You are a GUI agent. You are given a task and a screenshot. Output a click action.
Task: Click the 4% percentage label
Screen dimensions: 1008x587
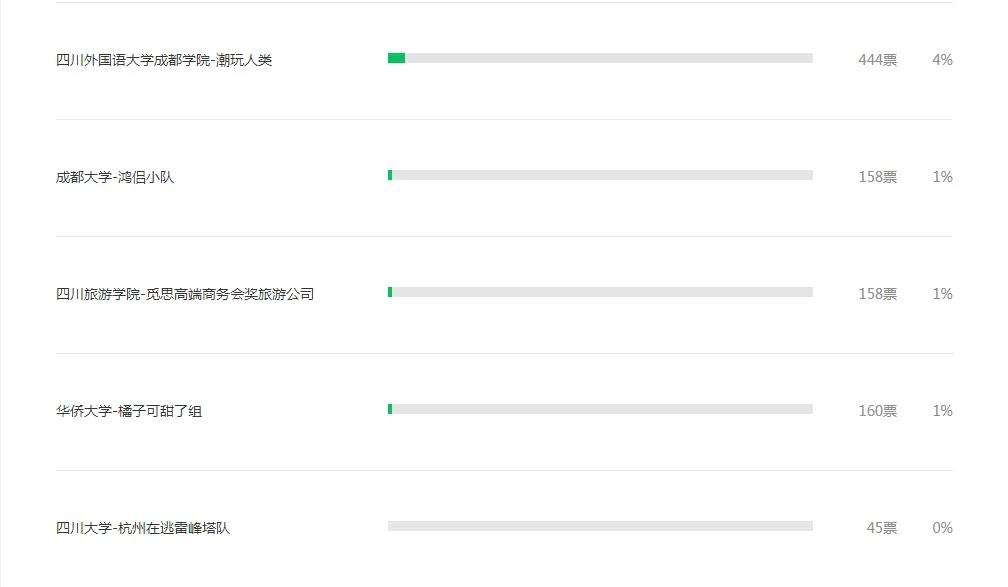942,60
